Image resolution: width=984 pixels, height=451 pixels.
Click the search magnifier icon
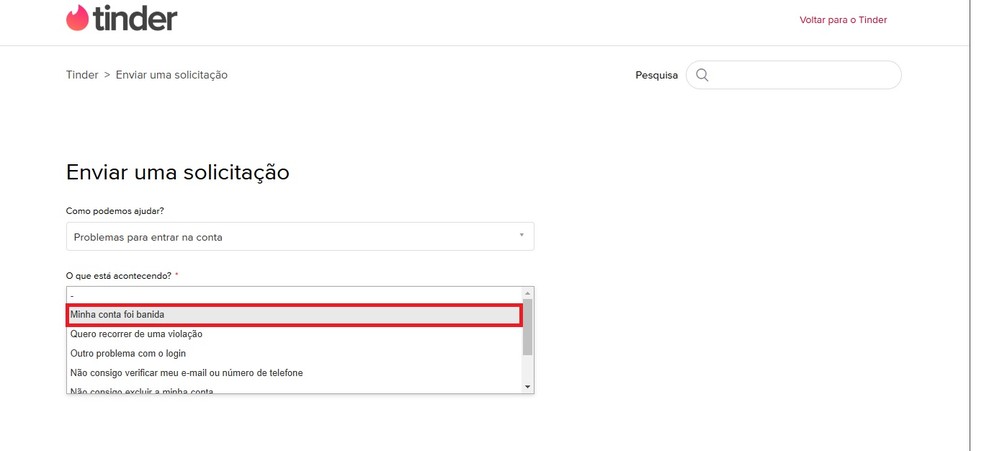702,75
